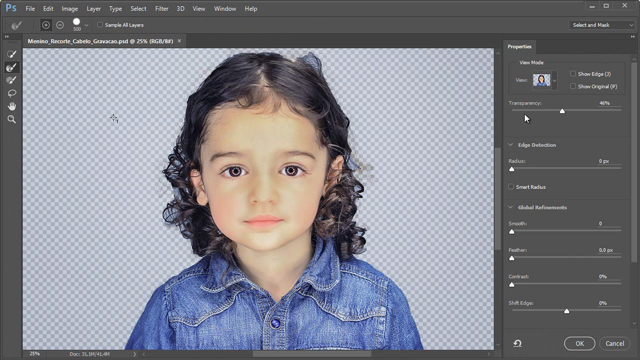Click the Smooth slider handle
The image size is (640, 360).
512,231
